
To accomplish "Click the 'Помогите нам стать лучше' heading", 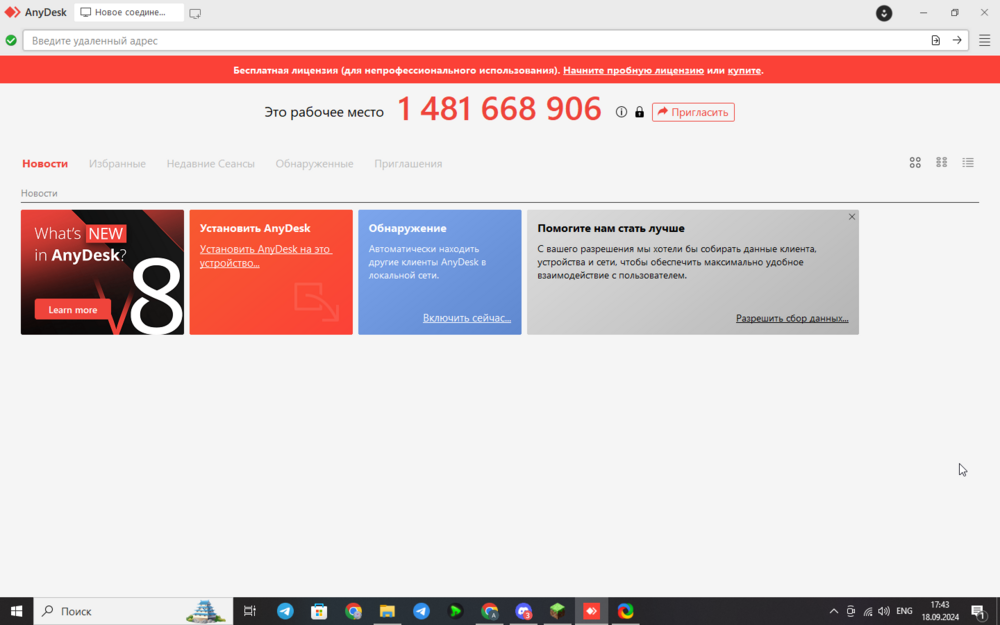I will [611, 228].
